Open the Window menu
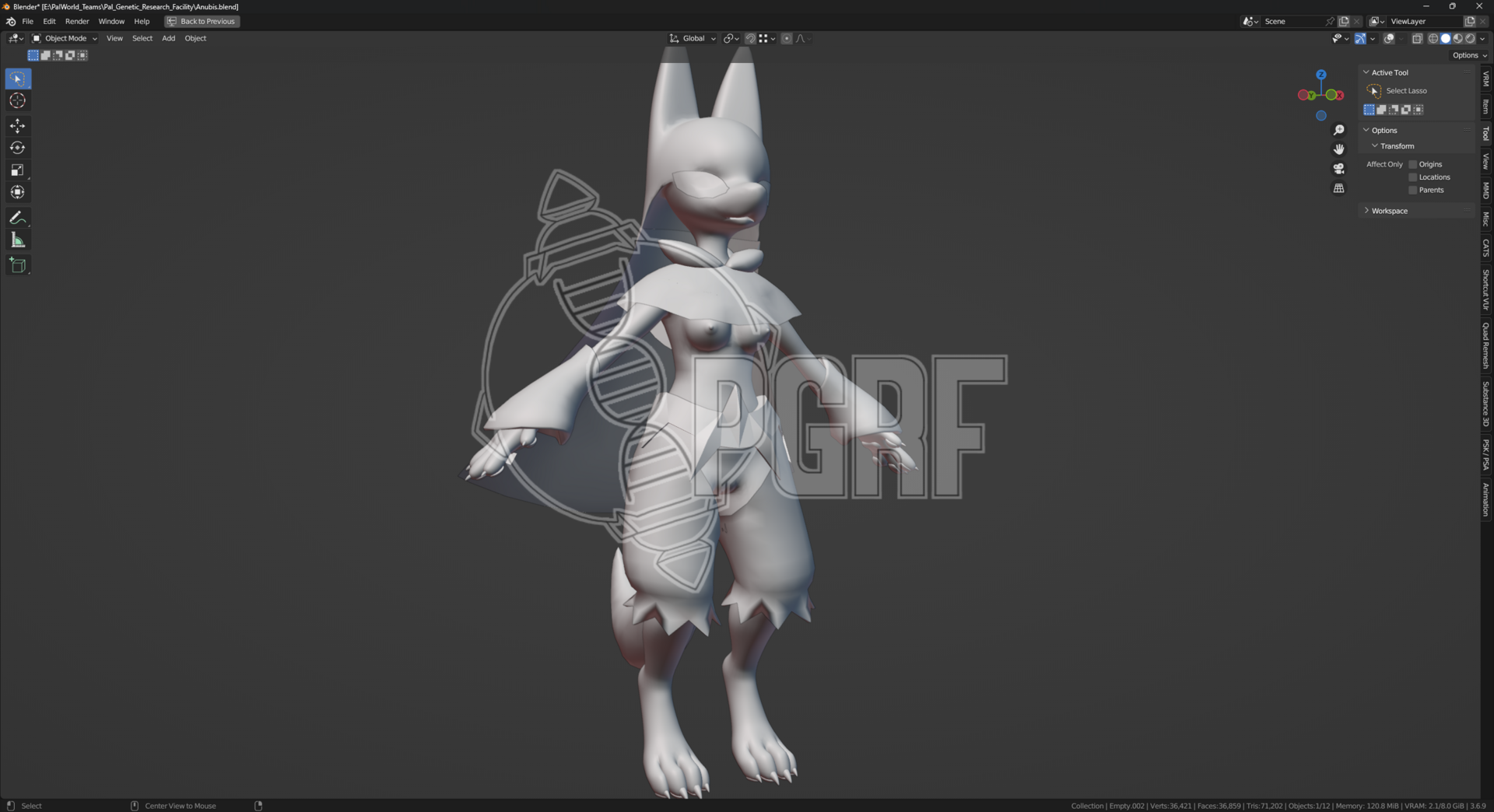Image resolution: width=1494 pixels, height=812 pixels. point(111,22)
